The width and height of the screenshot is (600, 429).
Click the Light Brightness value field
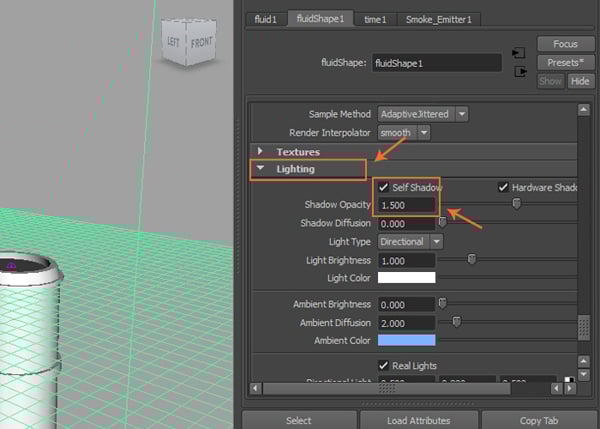[x=406, y=261]
